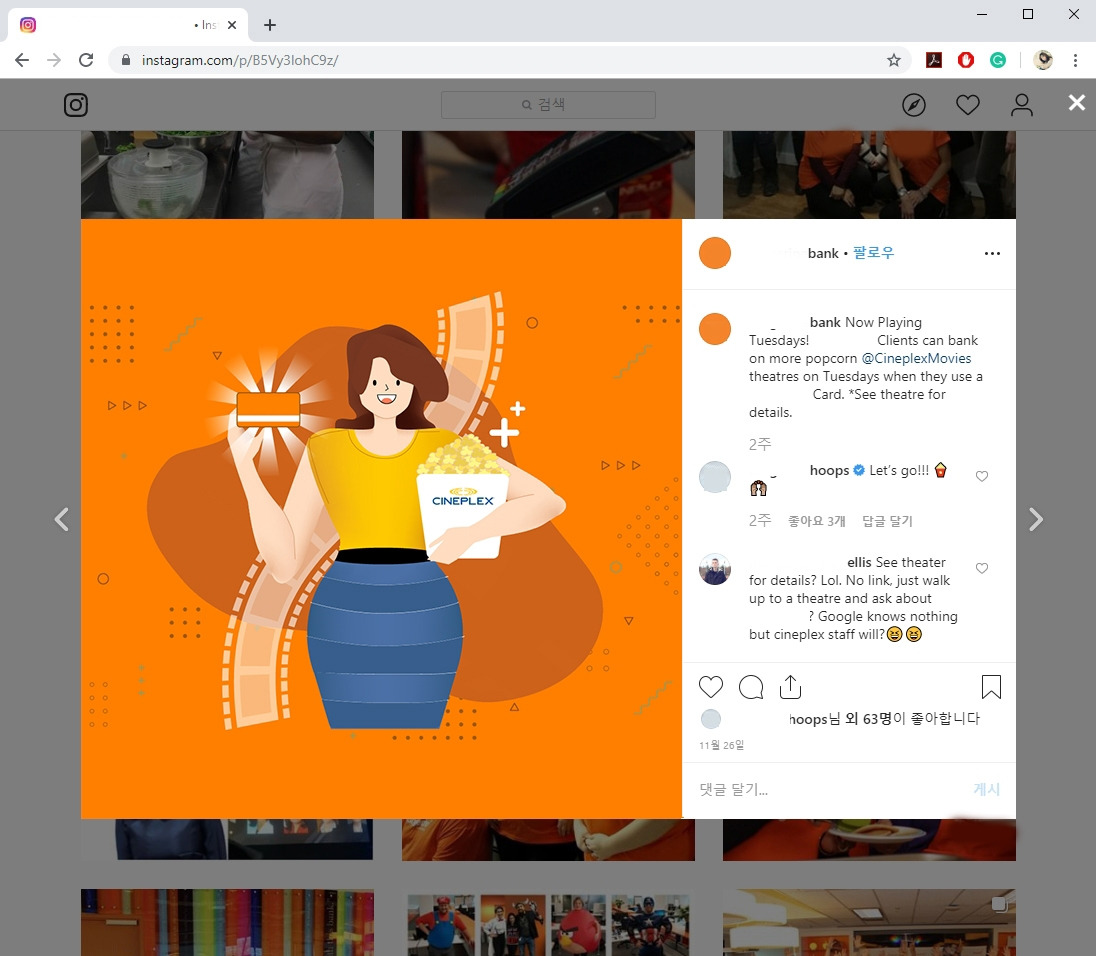Open the salad spinner thumbnail behind overlay
Image resolution: width=1096 pixels, height=956 pixels.
(227, 175)
